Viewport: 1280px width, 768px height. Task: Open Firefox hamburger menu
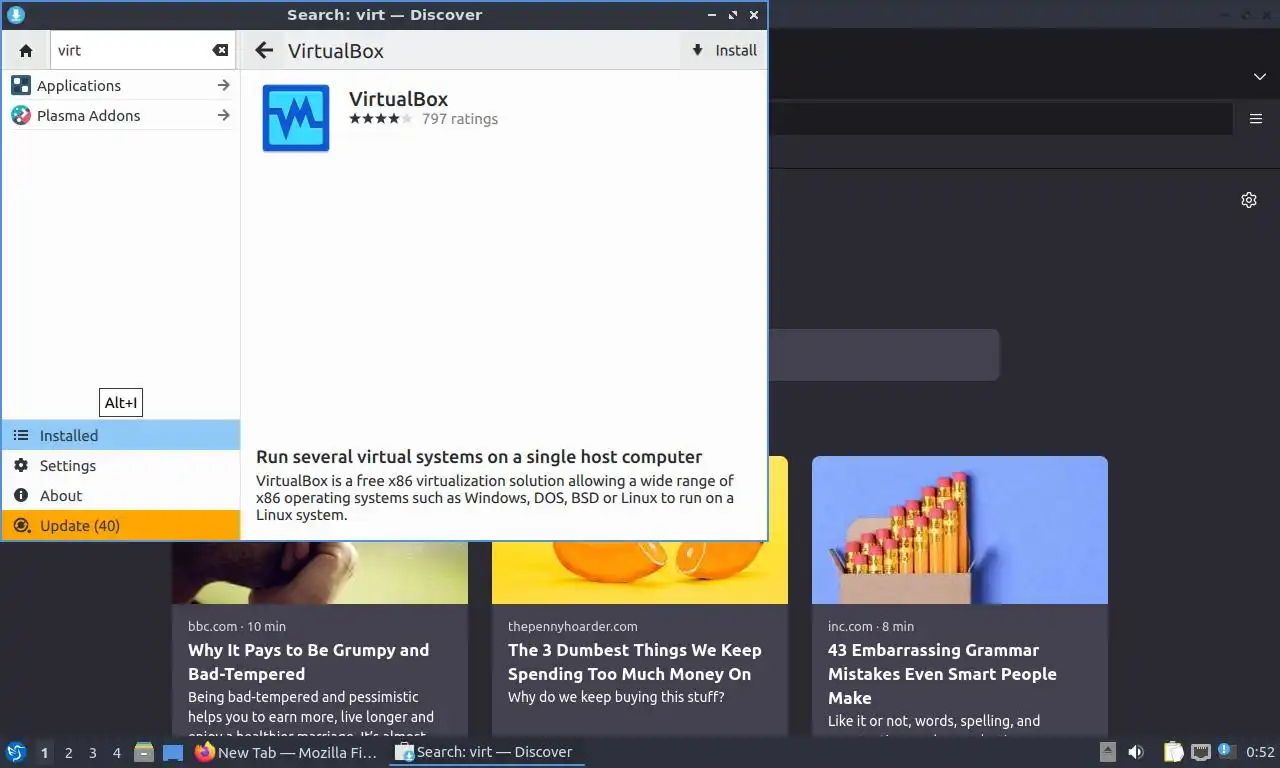pos(1256,119)
